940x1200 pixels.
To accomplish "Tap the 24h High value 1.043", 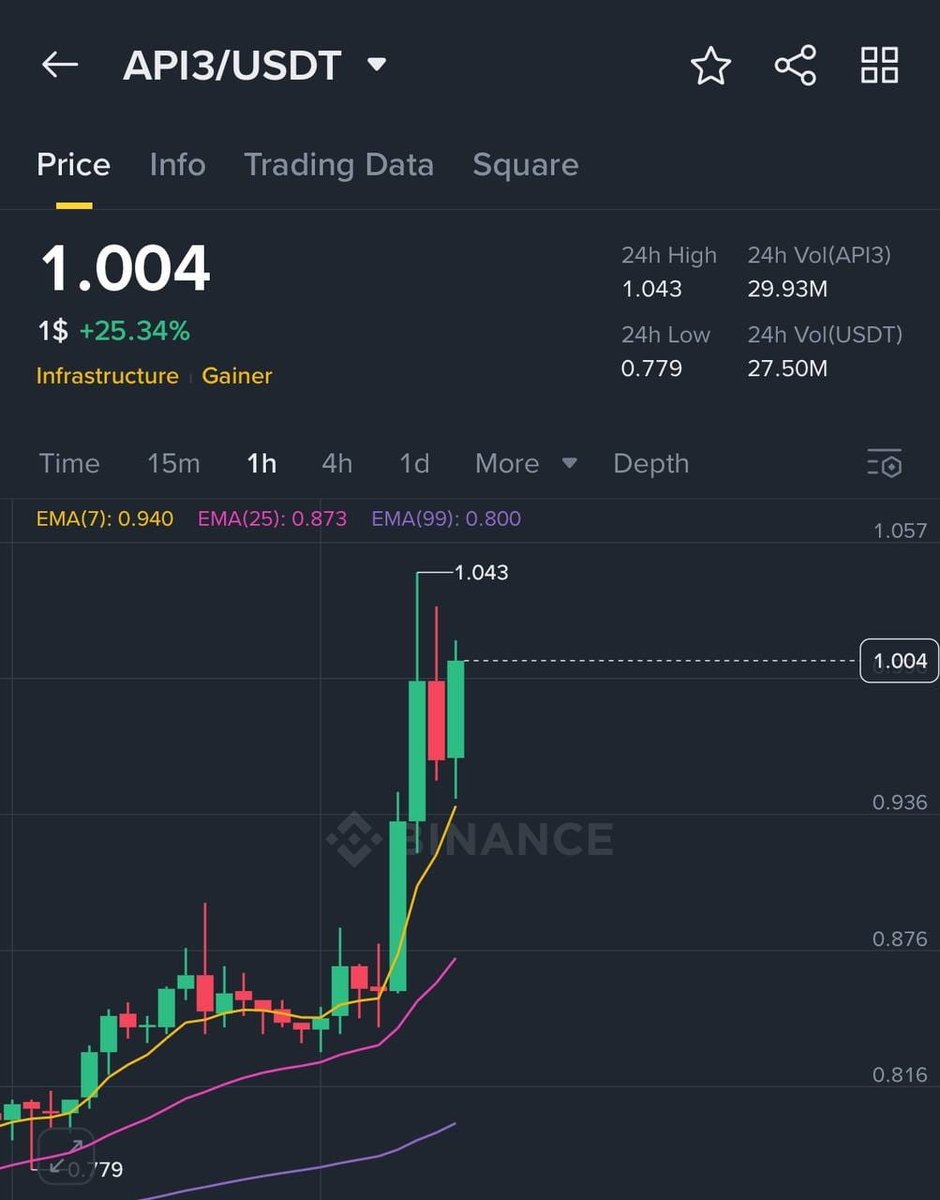I will (x=651, y=290).
